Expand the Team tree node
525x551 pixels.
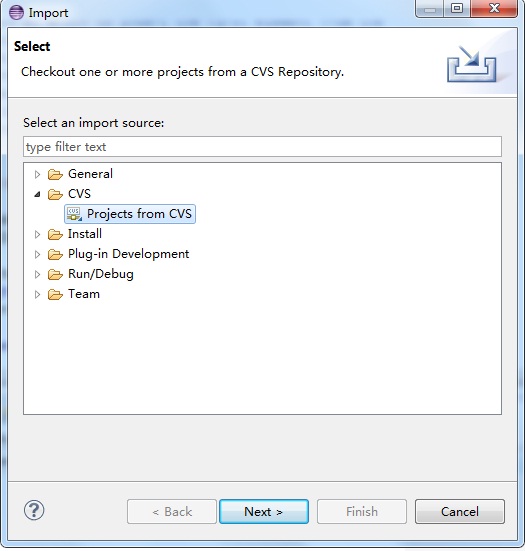click(37, 294)
